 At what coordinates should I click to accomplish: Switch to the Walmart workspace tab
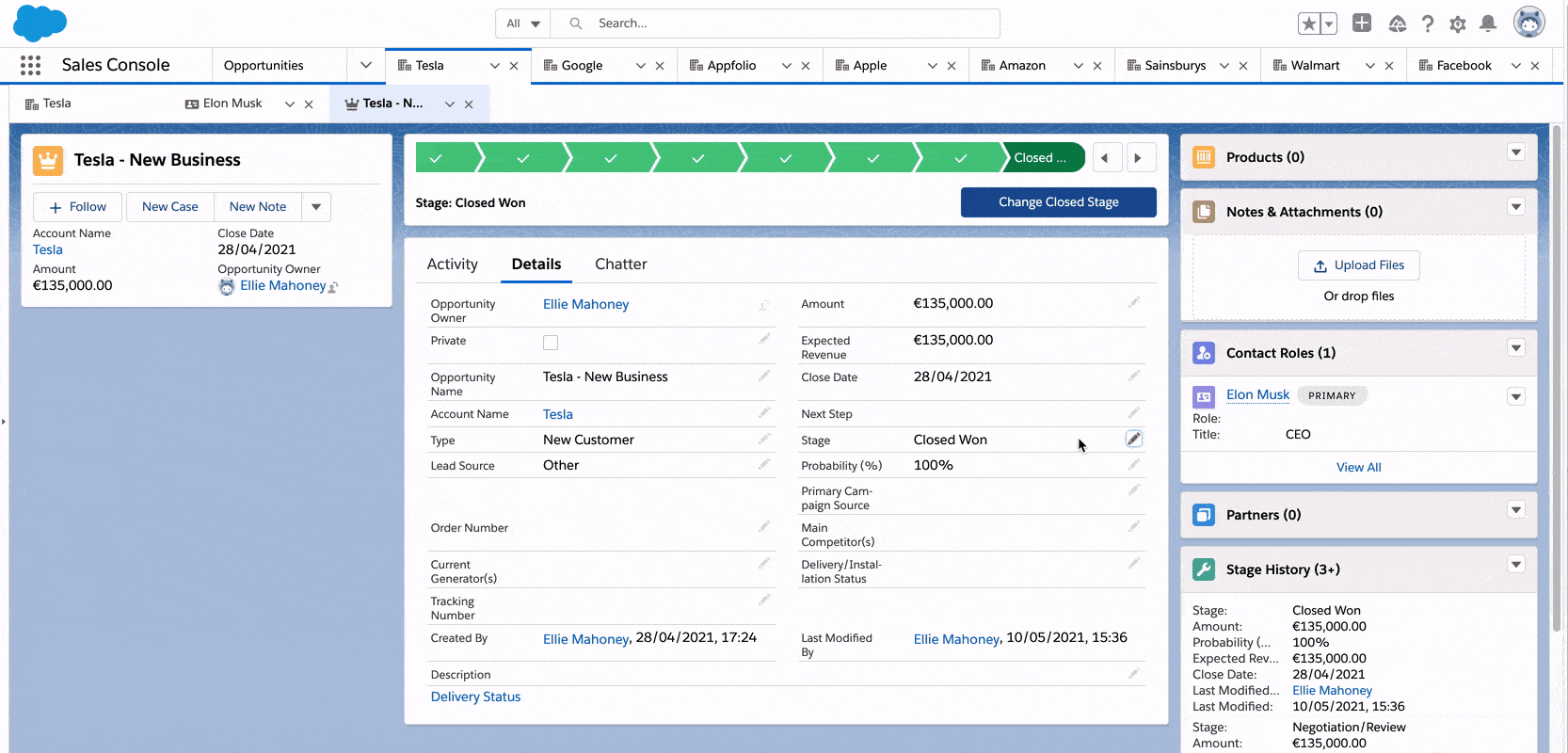(x=1315, y=66)
